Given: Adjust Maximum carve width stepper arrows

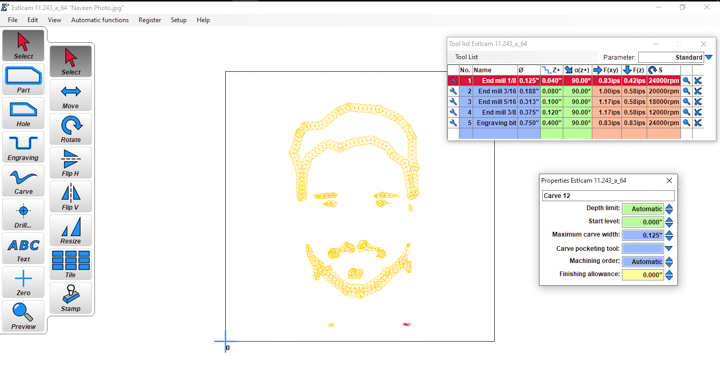Looking at the screenshot, I should (x=669, y=235).
